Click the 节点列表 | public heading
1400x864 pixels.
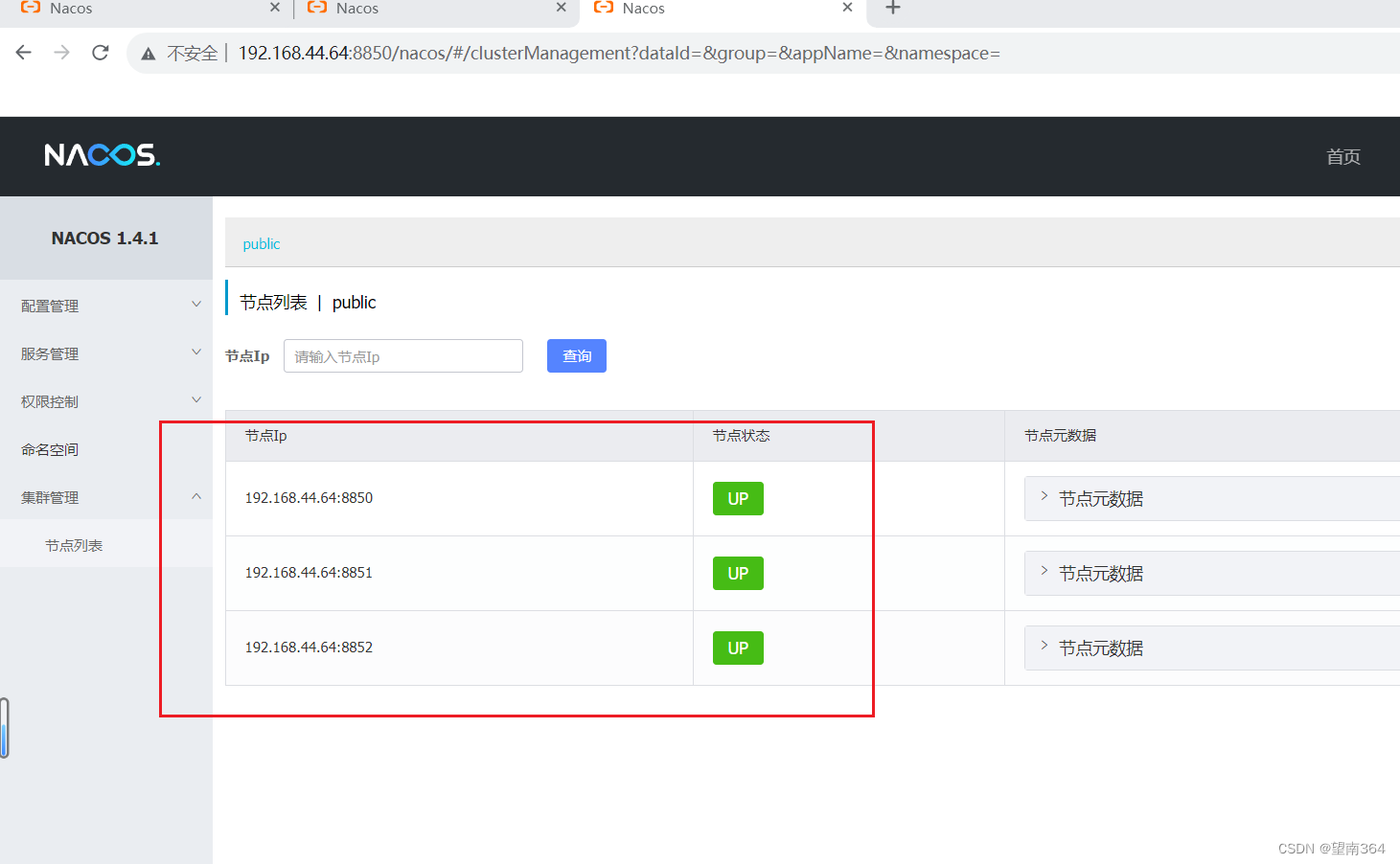click(x=308, y=303)
